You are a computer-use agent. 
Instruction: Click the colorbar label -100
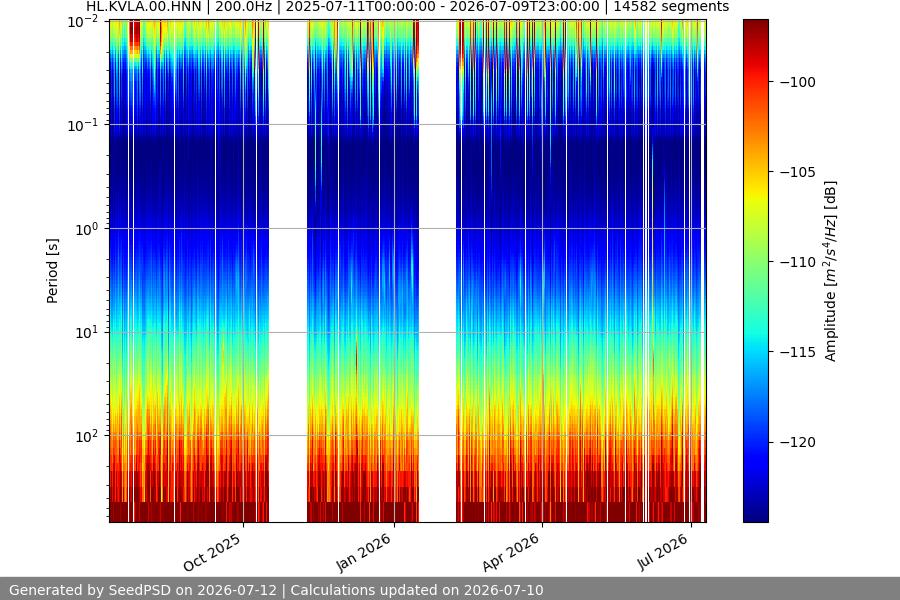[x=798, y=82]
